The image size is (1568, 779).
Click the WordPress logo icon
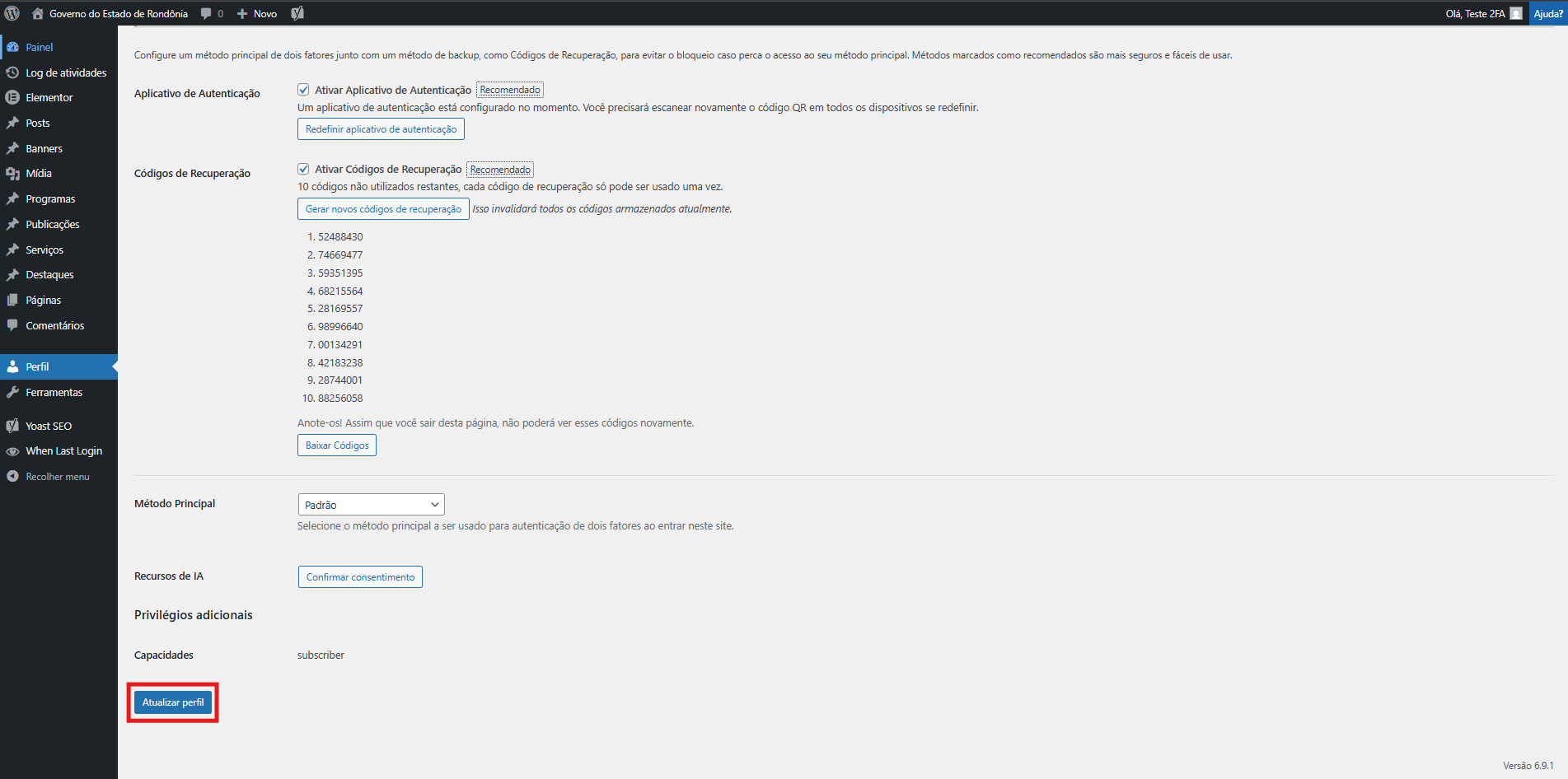pos(12,13)
